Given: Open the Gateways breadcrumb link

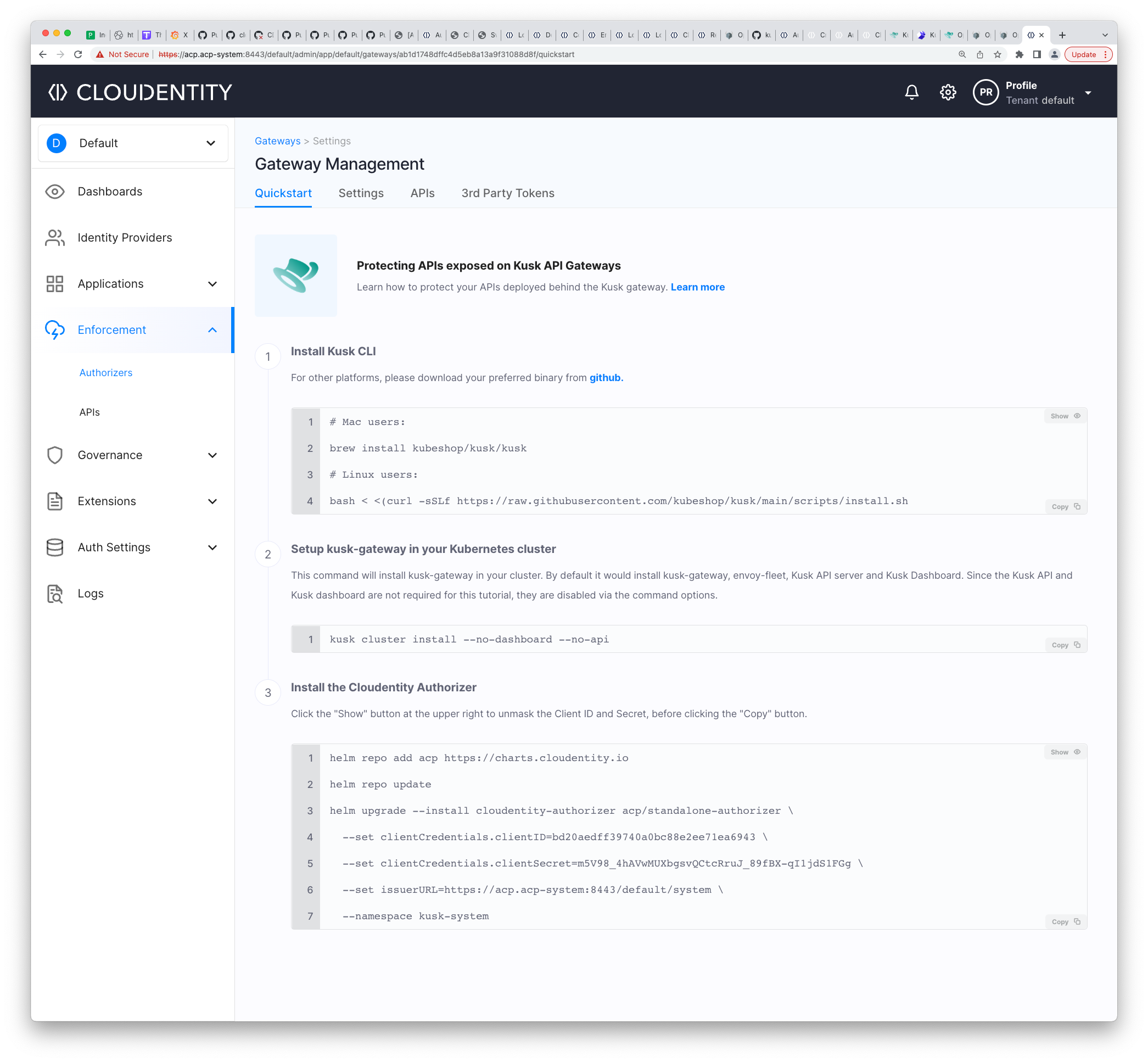Looking at the screenshot, I should point(277,141).
